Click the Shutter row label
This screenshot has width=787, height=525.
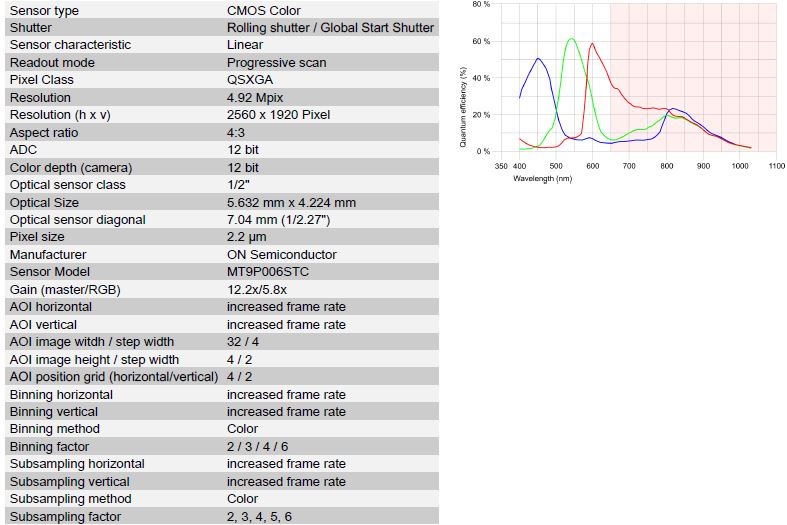(31, 28)
